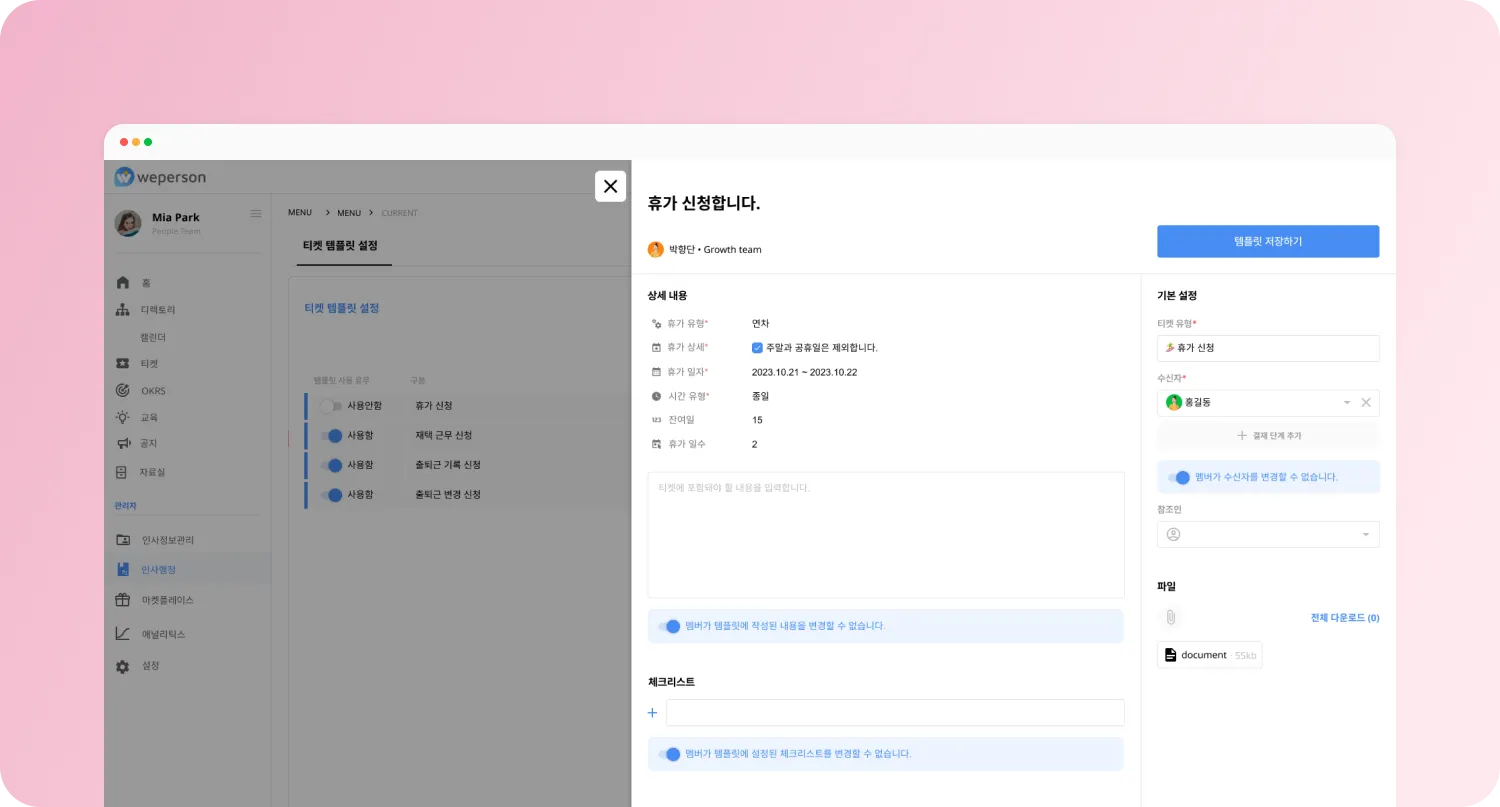Disable the 재택 근무 신청 template toggle
The height and width of the screenshot is (807, 1500).
331,436
